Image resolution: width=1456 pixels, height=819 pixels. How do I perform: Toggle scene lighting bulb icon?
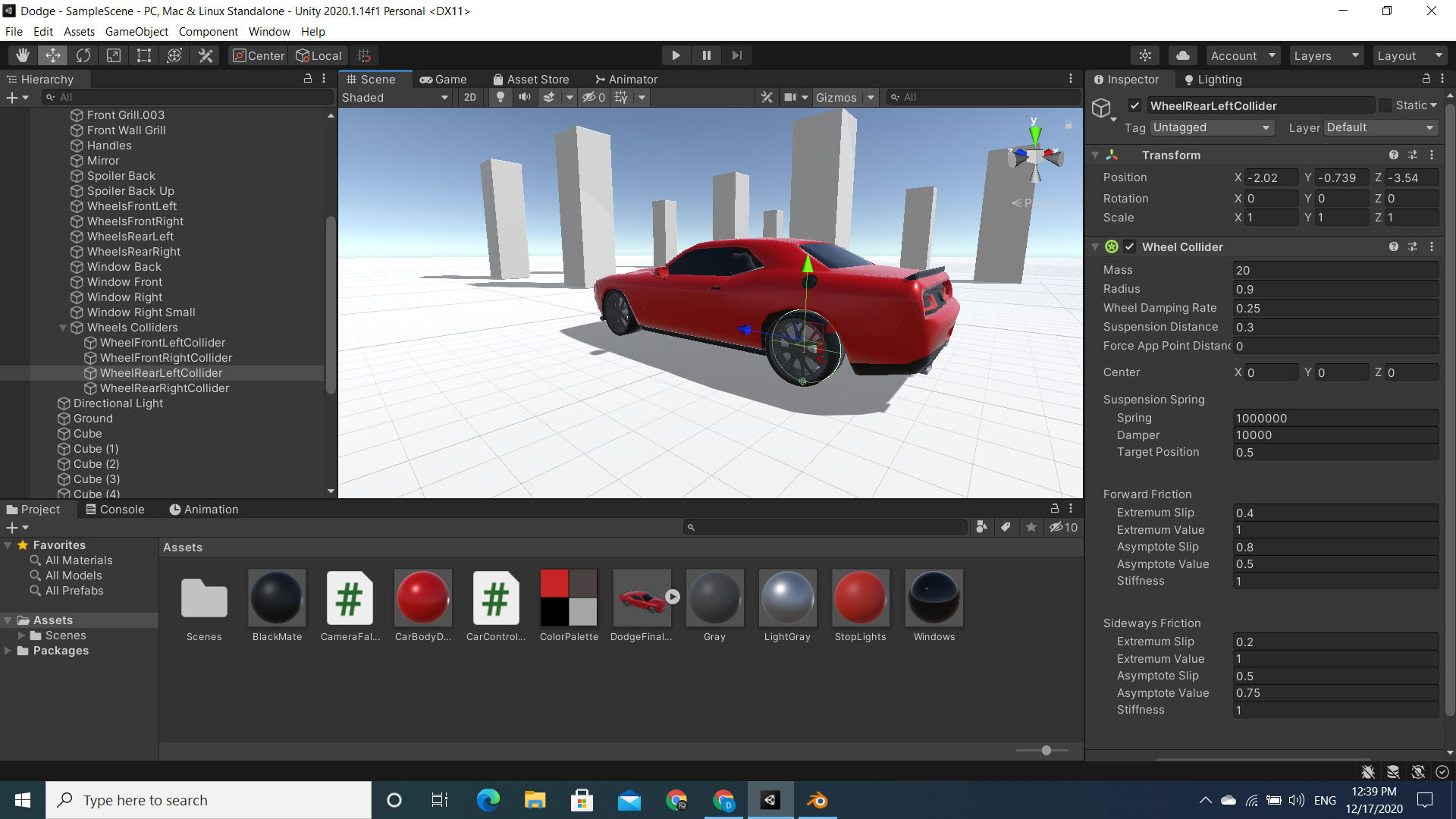pos(500,97)
